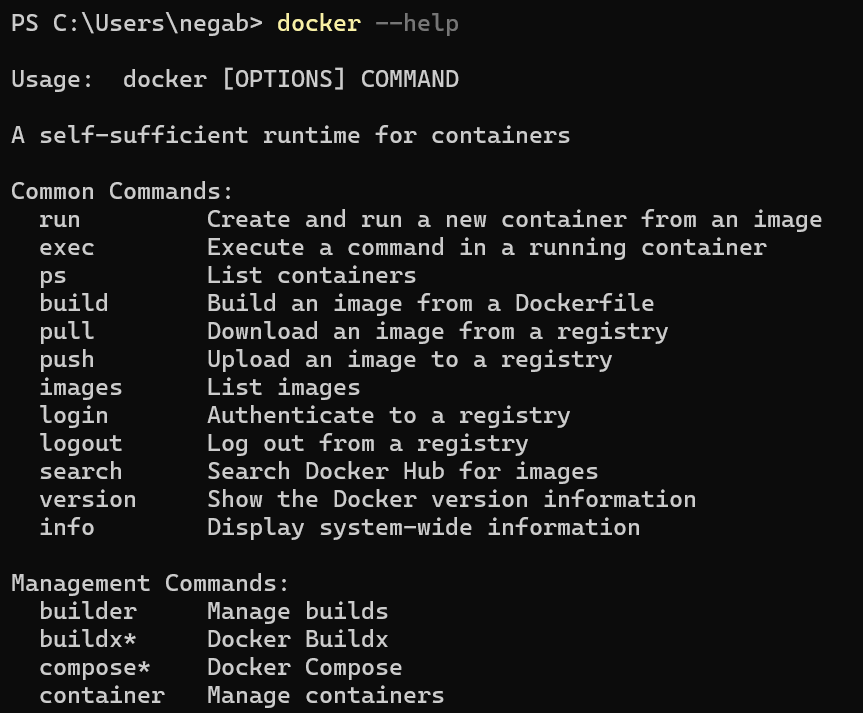Click the 'buildx*' management command
This screenshot has width=863, height=713.
(x=88, y=640)
